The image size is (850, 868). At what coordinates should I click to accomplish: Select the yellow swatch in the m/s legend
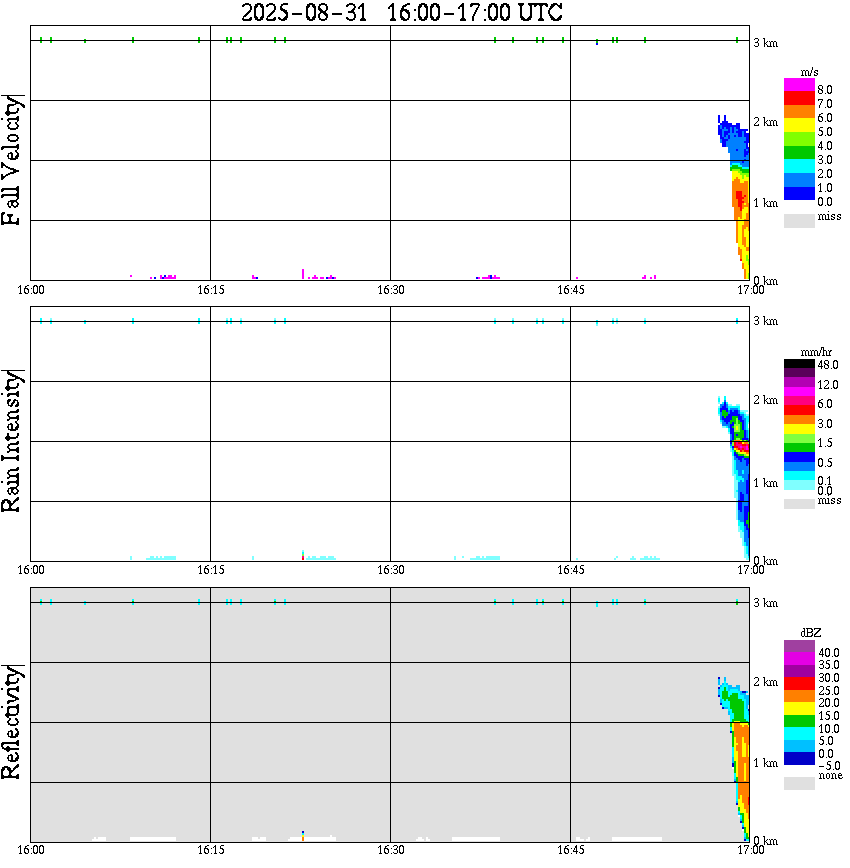pos(799,126)
